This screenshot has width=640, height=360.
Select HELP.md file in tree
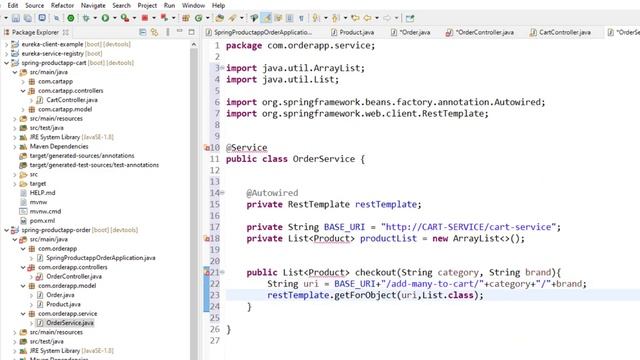[42, 193]
